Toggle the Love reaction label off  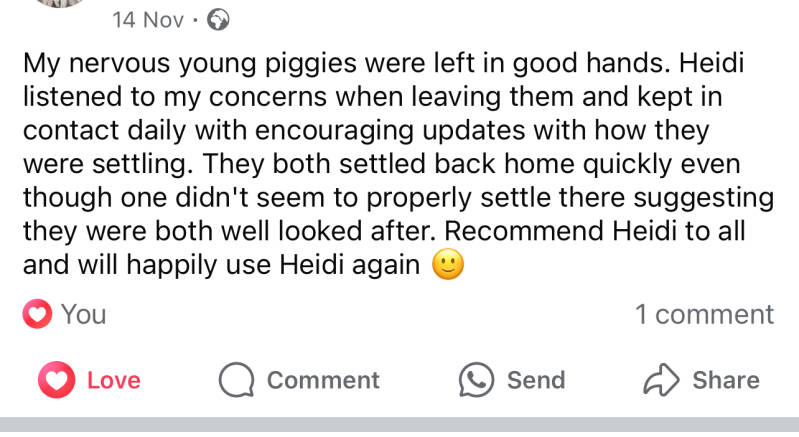point(113,380)
